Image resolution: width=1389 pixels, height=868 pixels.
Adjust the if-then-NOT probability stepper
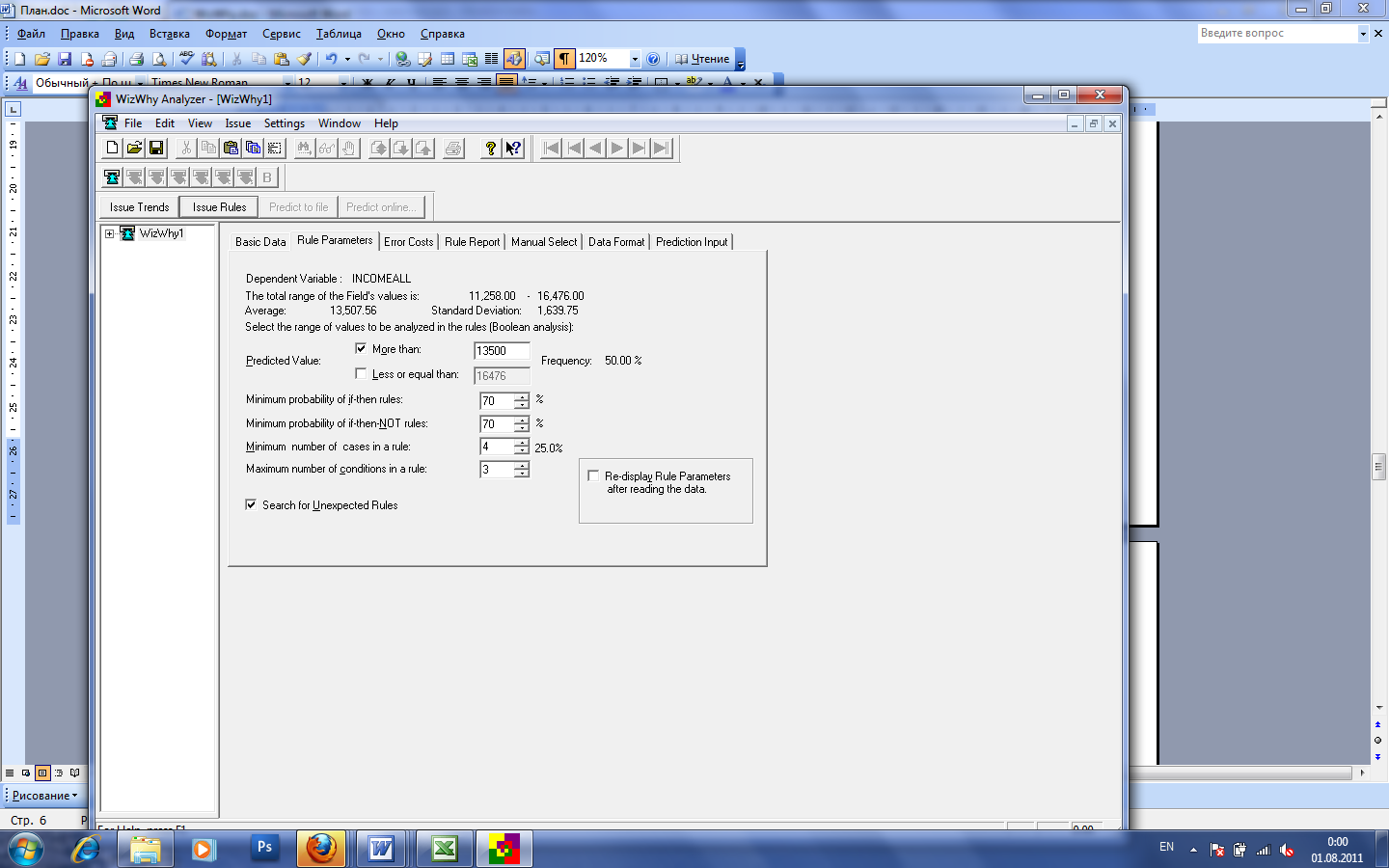522,423
